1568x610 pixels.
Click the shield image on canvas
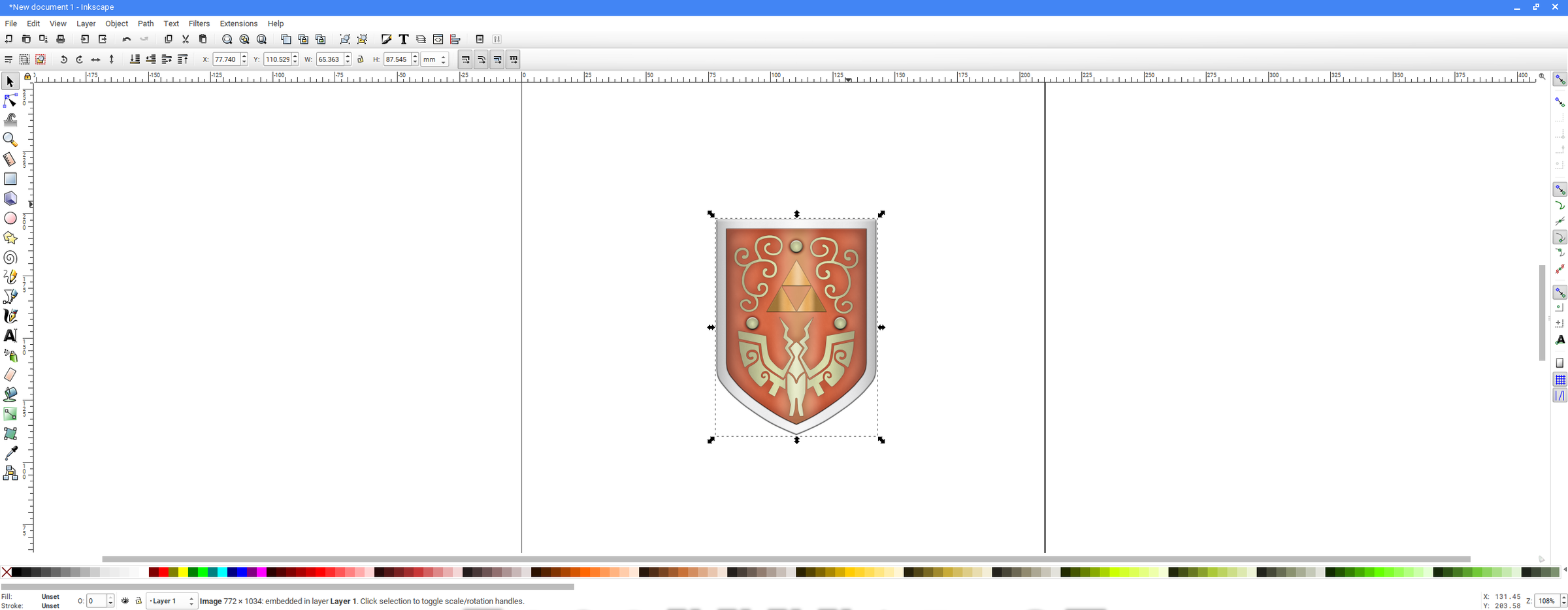pos(796,327)
